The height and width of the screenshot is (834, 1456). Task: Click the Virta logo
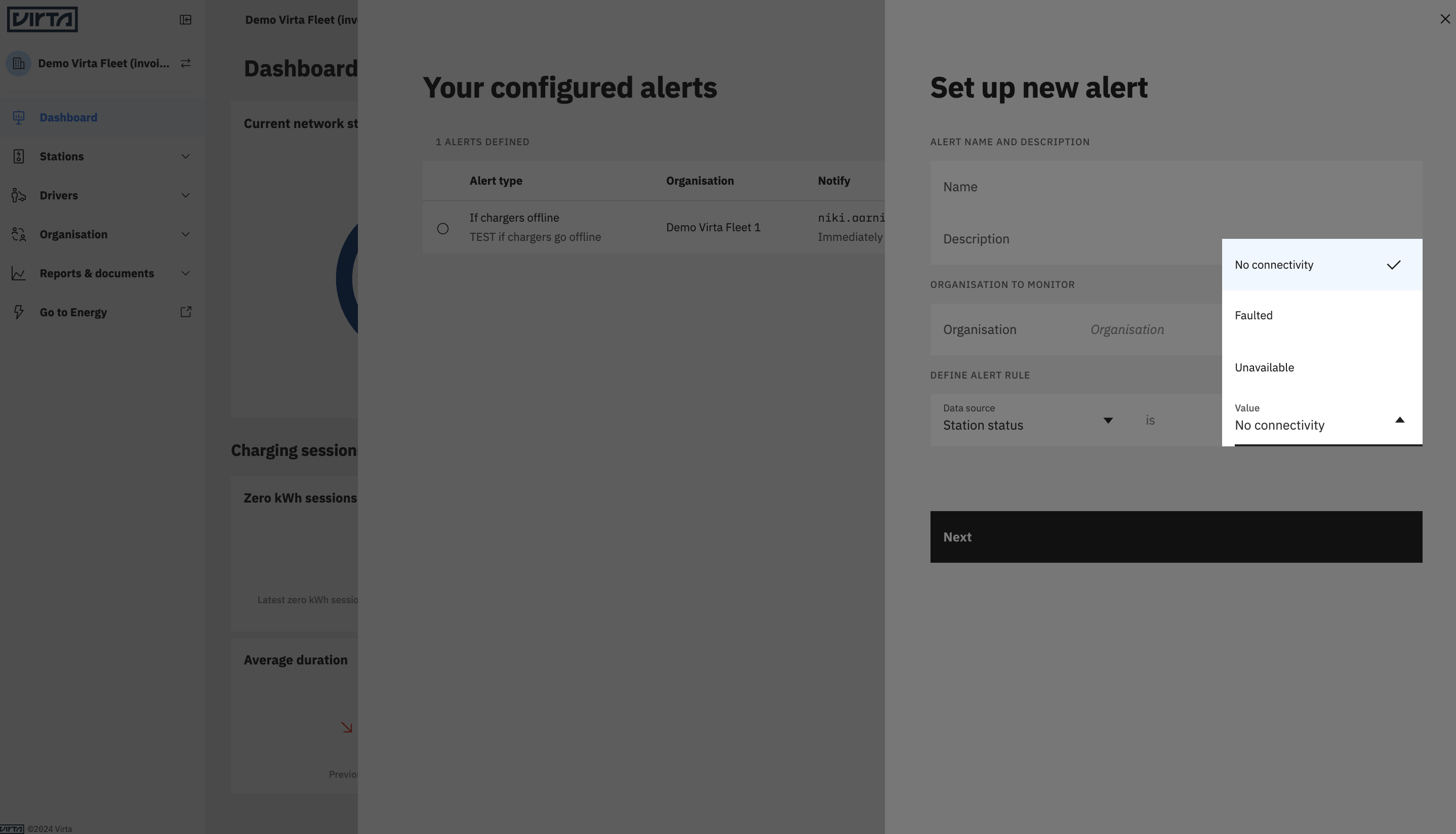43,19
